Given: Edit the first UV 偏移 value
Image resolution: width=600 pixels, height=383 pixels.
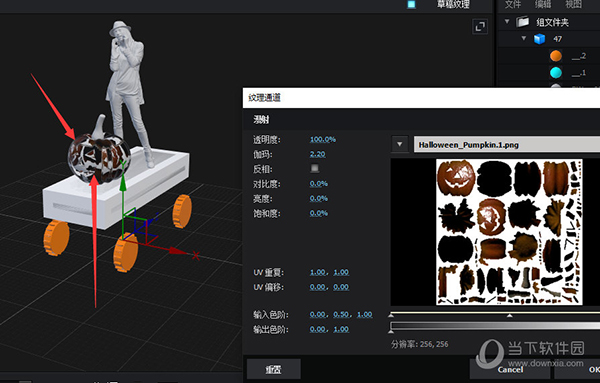Looking at the screenshot, I should pyautogui.click(x=318, y=287).
